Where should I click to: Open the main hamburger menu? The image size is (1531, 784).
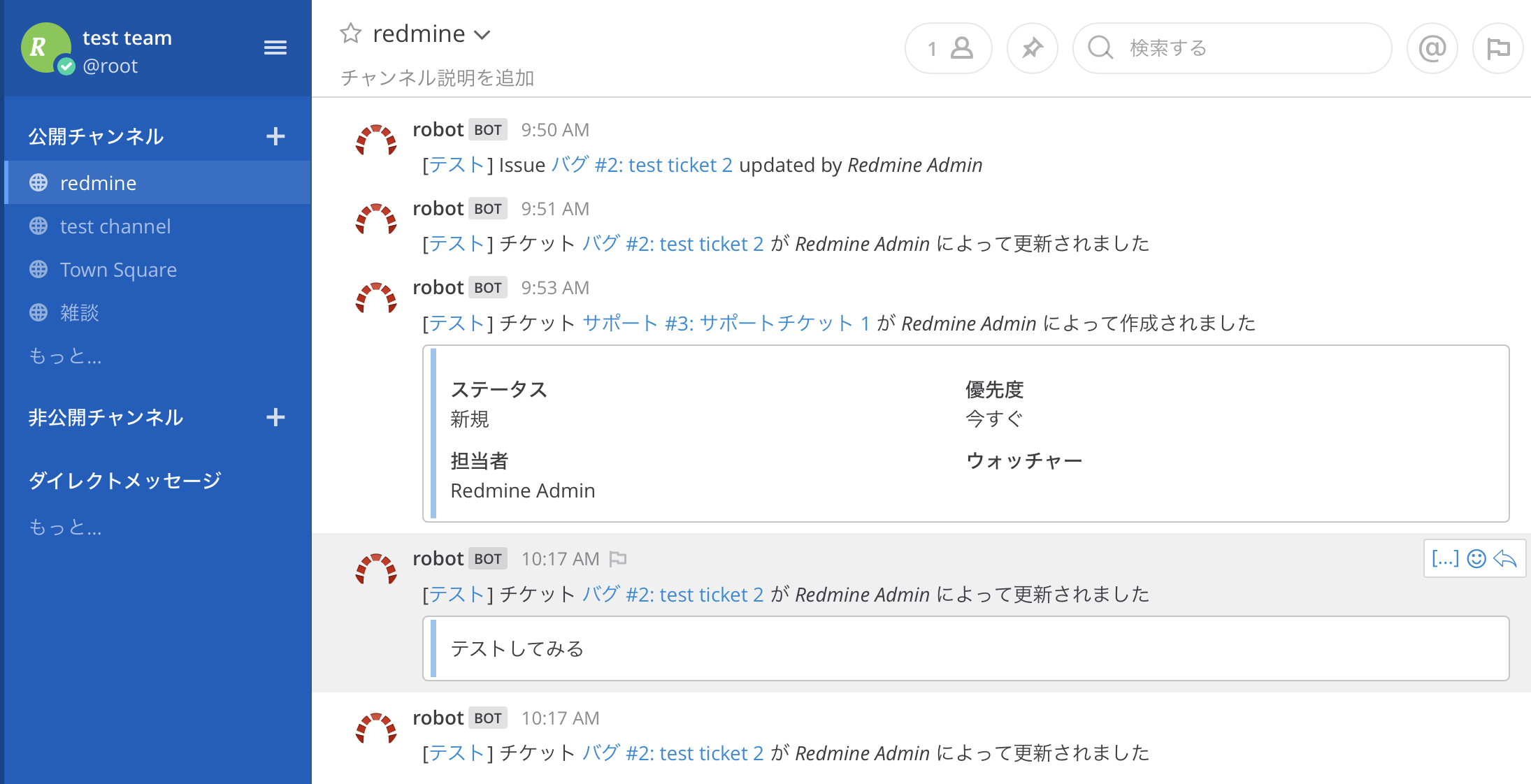point(275,48)
